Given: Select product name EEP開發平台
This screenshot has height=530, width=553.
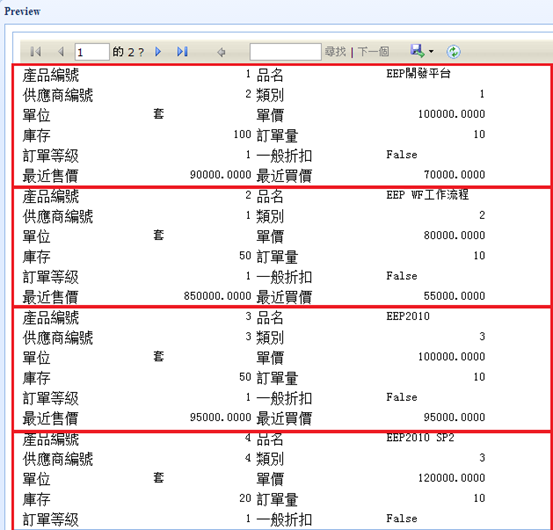Looking at the screenshot, I should (x=418, y=74).
